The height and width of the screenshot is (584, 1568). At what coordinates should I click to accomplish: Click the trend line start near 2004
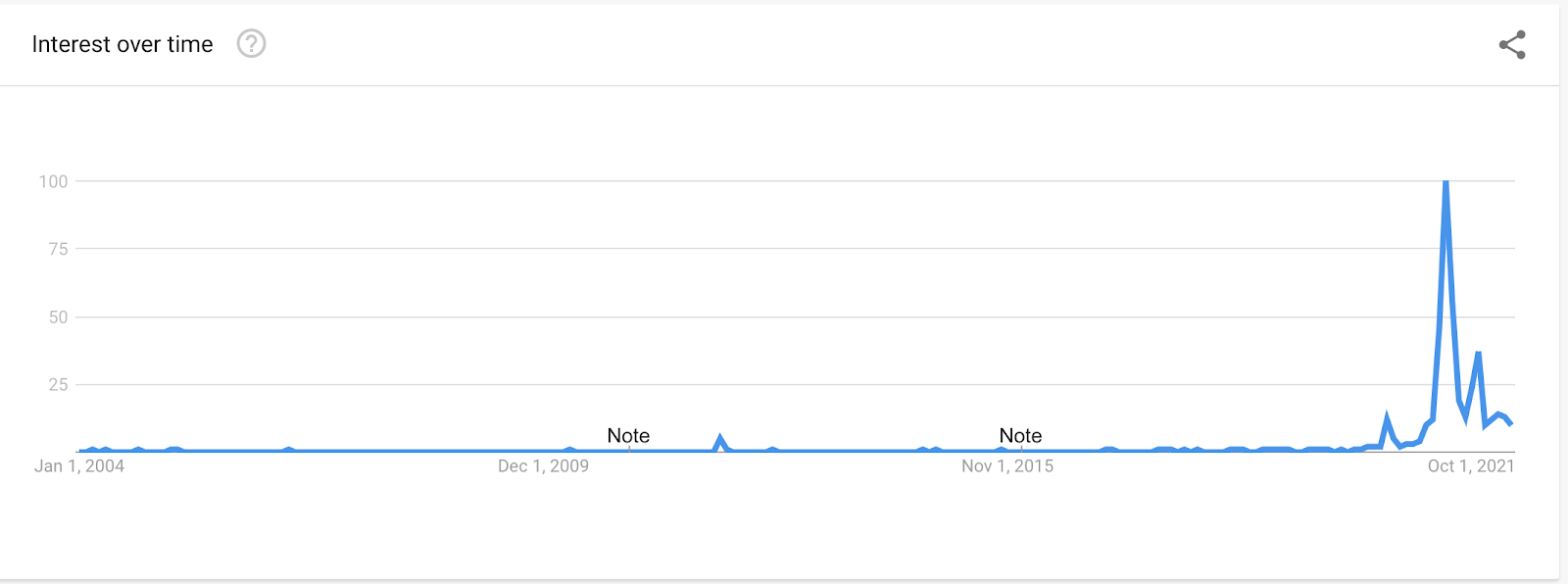[x=80, y=451]
